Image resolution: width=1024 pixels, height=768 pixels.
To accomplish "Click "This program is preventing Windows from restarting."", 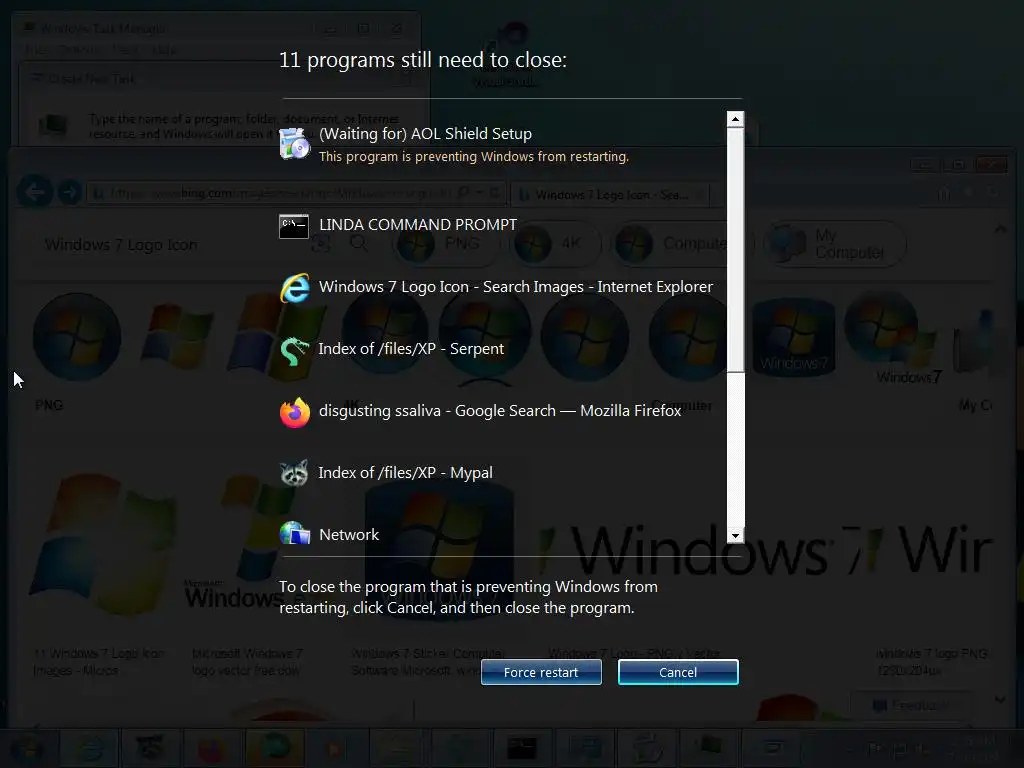I will [473, 157].
